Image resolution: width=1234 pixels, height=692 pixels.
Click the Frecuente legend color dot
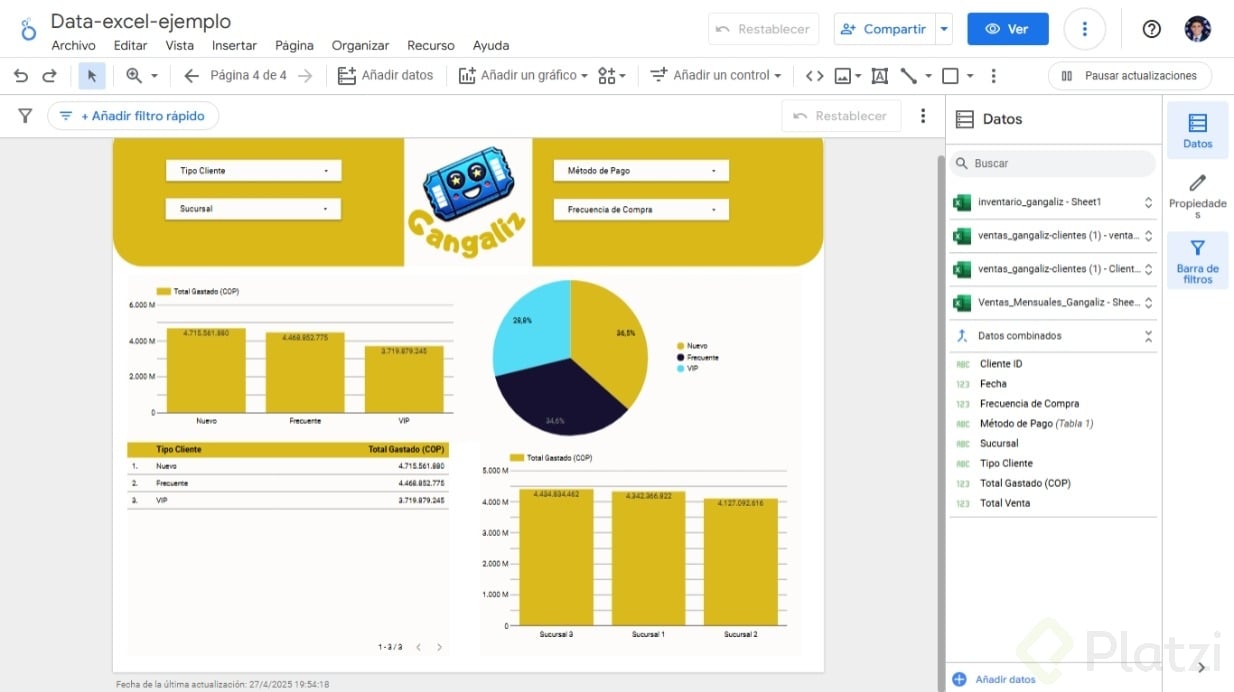(x=680, y=357)
